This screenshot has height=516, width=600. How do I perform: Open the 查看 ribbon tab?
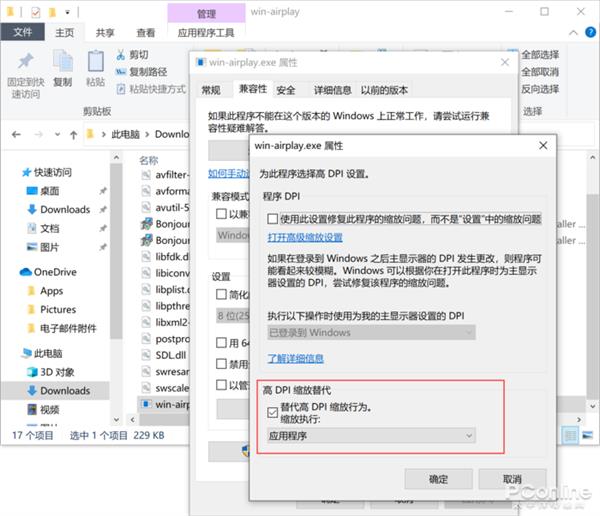tap(146, 32)
